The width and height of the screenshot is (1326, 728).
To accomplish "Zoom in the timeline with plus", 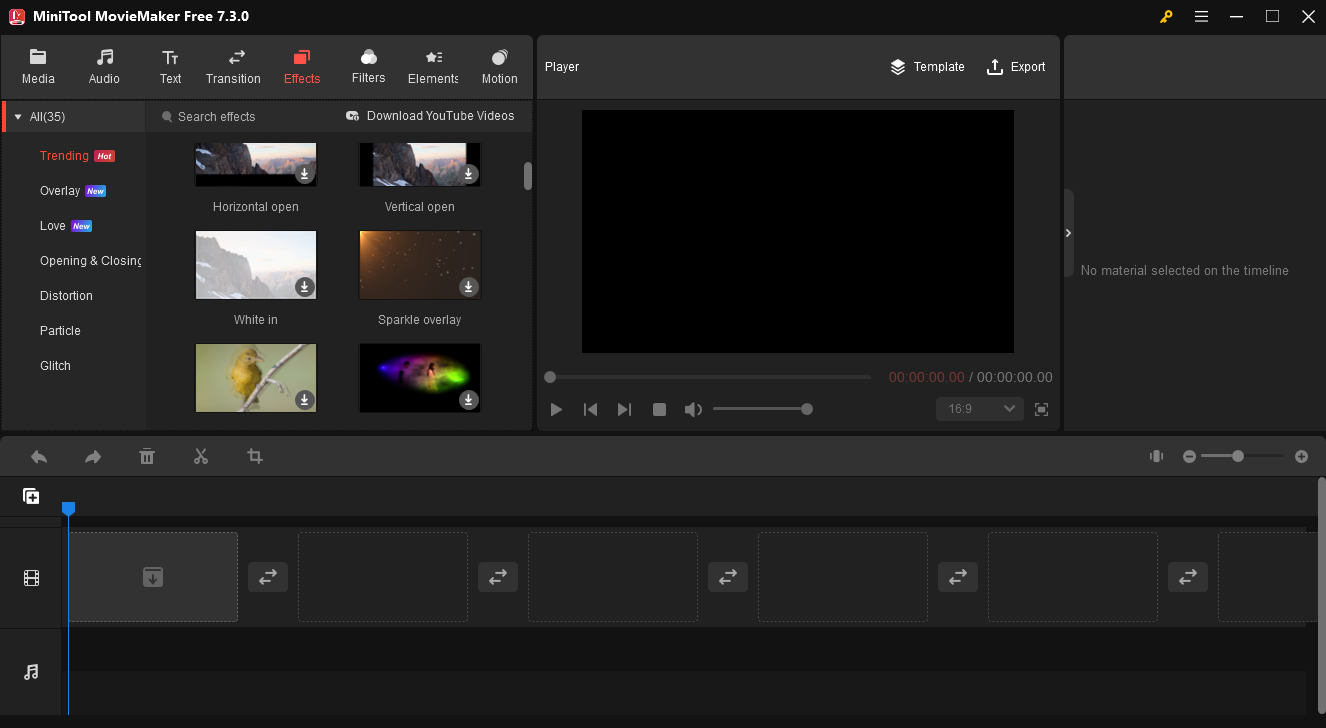I will pyautogui.click(x=1301, y=456).
